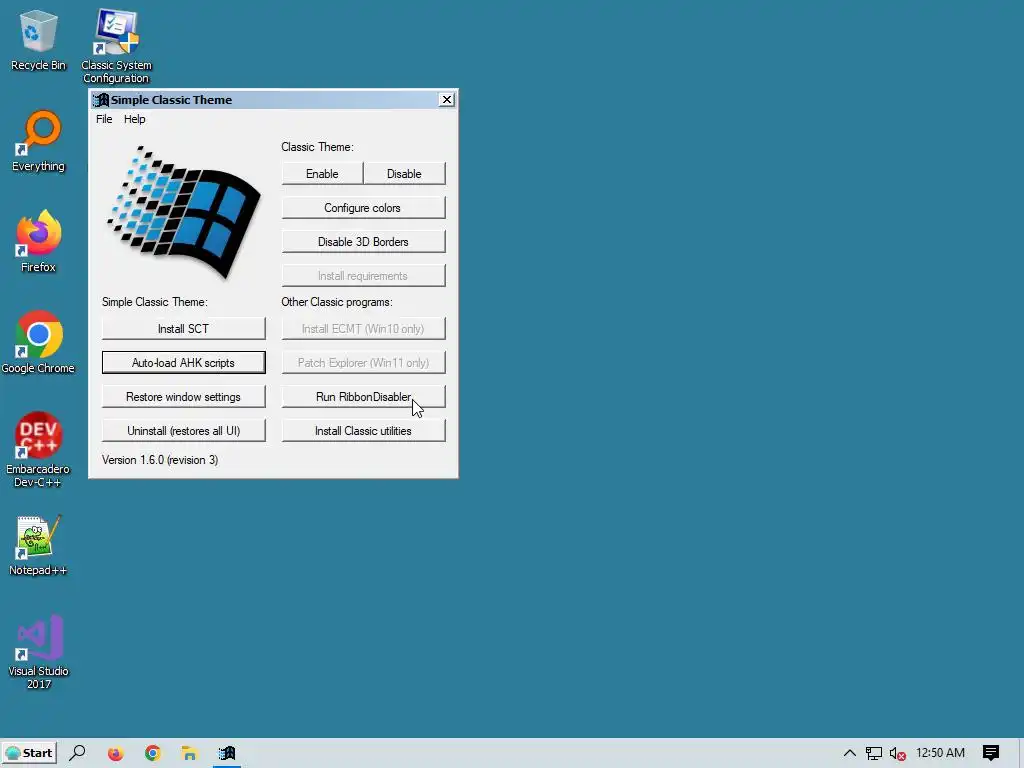Enable the Classic Theme

click(x=322, y=174)
